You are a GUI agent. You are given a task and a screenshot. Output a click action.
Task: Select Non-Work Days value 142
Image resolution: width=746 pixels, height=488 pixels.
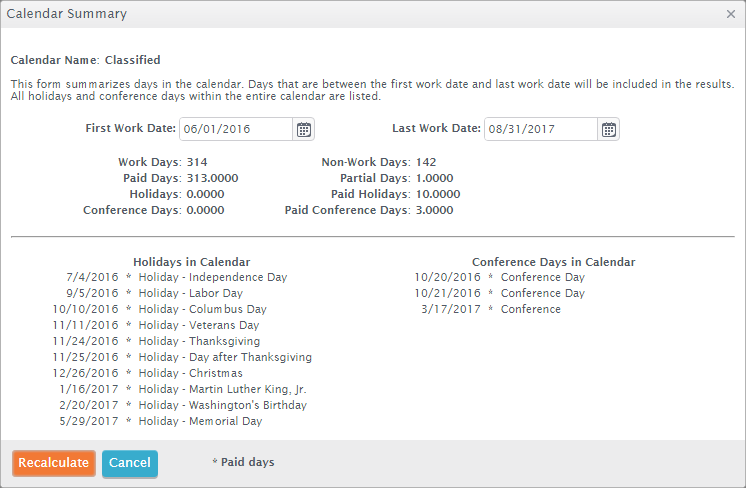pyautogui.click(x=426, y=162)
